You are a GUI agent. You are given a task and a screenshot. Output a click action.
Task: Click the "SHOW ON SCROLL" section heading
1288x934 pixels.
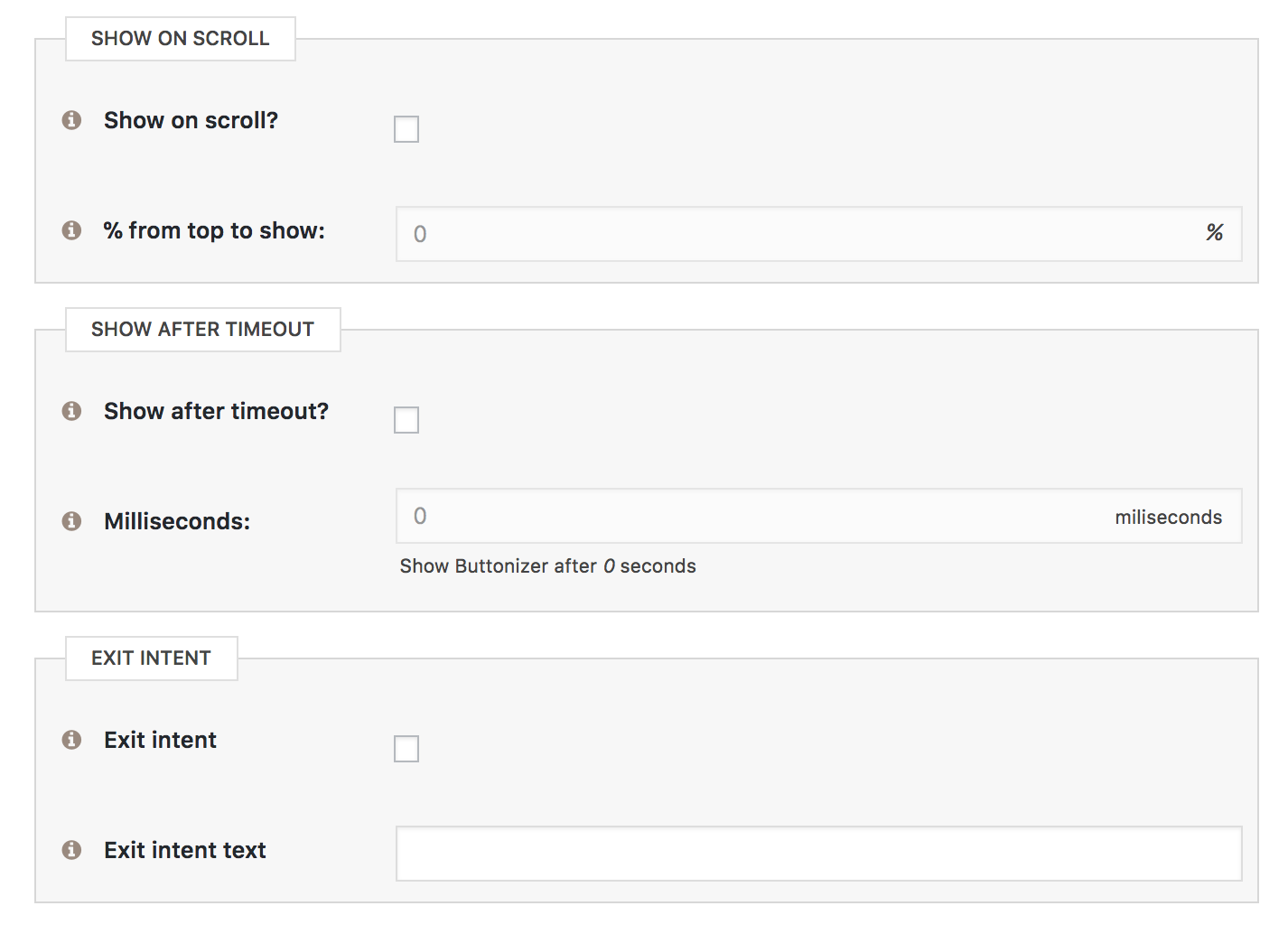click(x=181, y=39)
